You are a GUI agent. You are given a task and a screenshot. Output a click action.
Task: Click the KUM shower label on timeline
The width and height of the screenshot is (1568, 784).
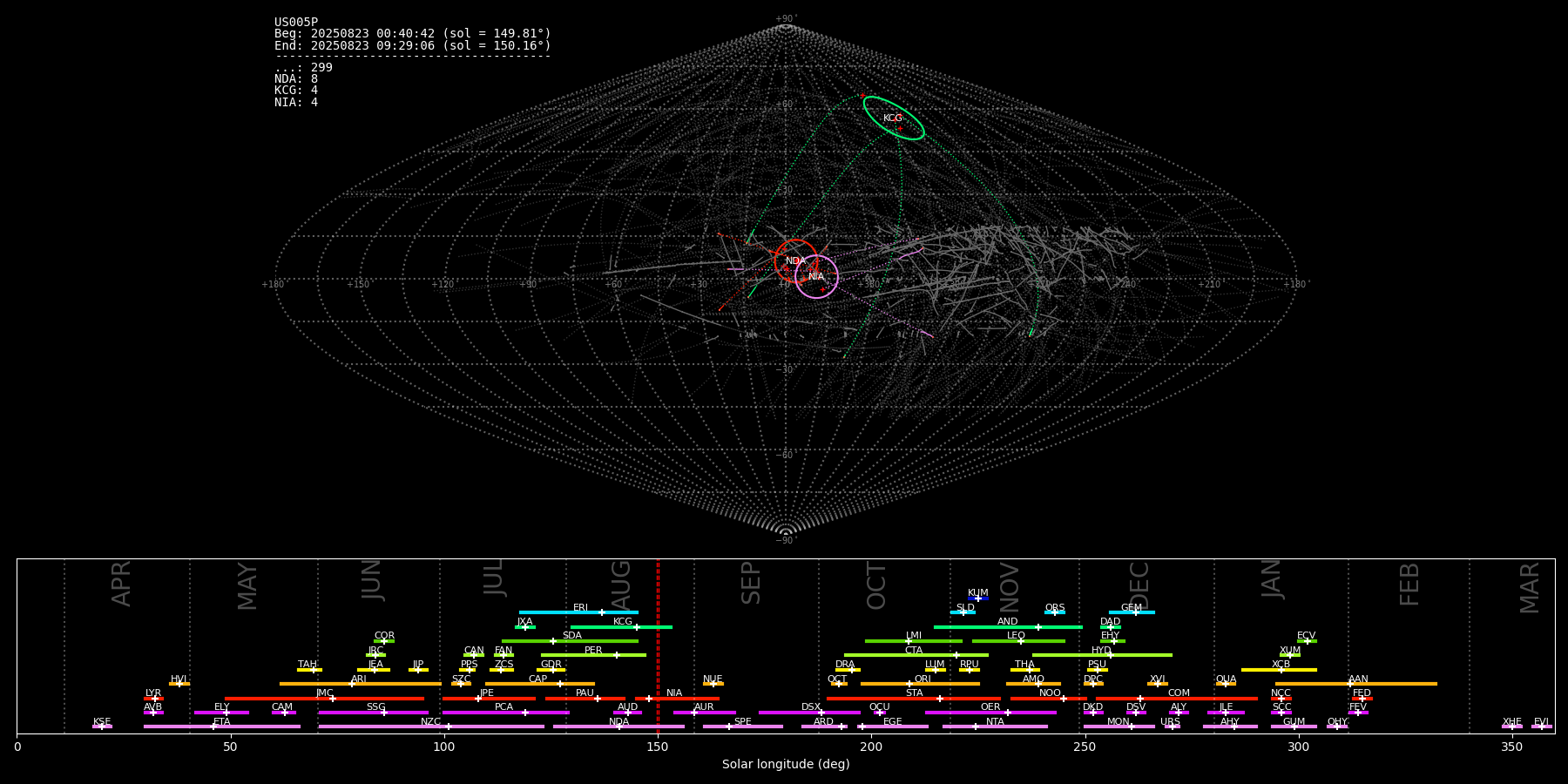978,593
